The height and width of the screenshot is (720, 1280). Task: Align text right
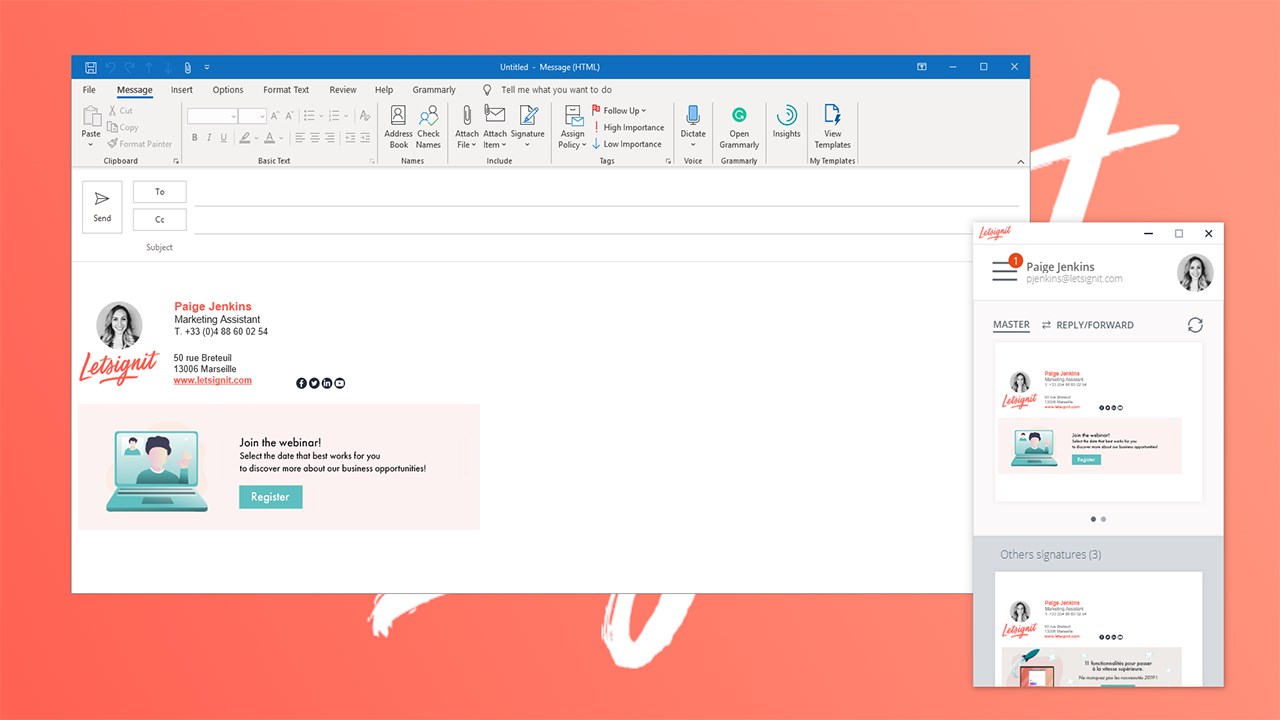[x=330, y=138]
